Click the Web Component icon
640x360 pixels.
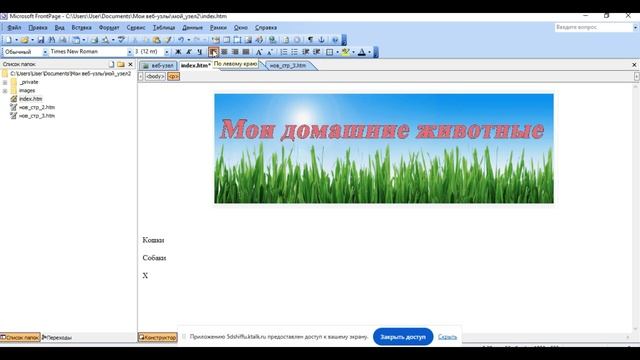pyautogui.click(x=216, y=40)
